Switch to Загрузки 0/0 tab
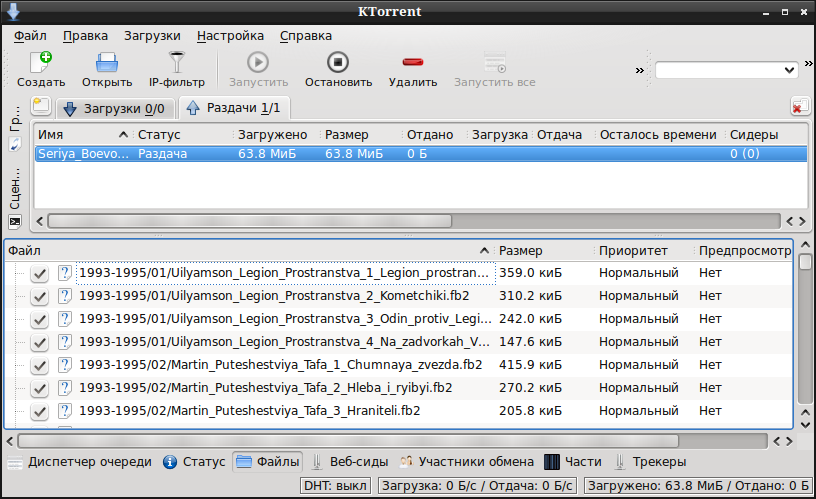The image size is (816, 499). click(114, 109)
